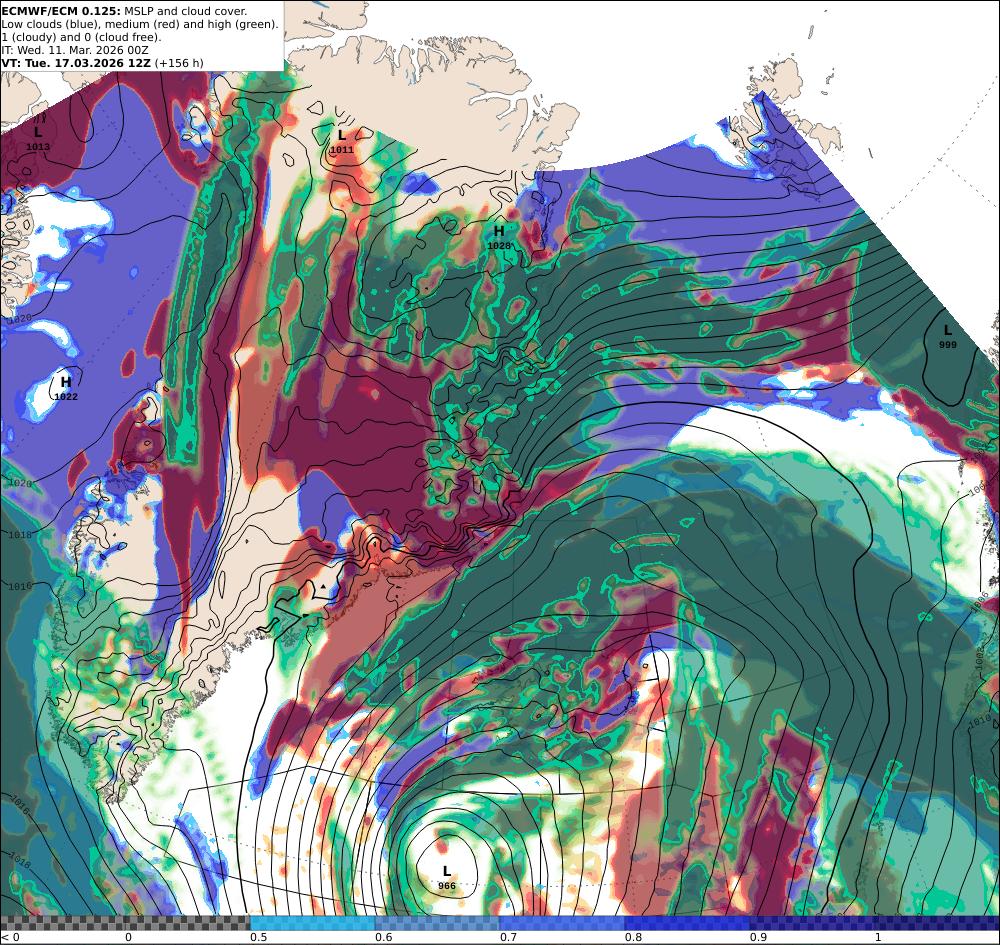
Task: Pick the light blue 0.5 colorbar segment
Action: (312, 923)
